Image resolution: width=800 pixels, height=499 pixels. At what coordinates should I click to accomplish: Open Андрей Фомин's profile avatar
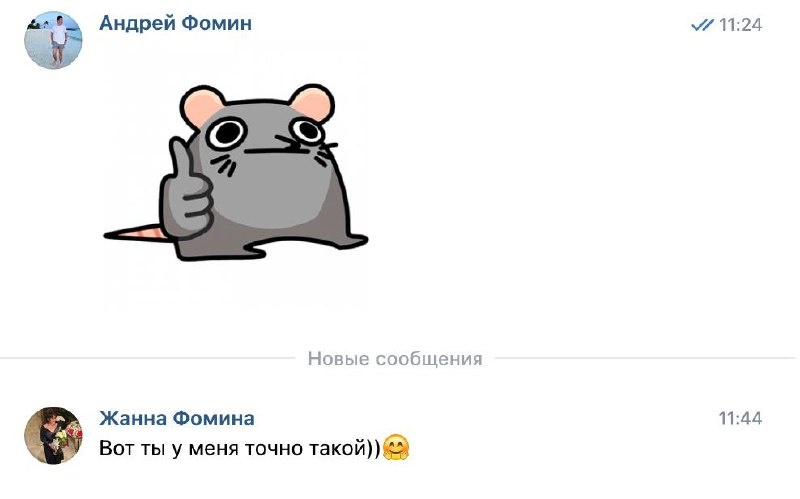point(53,40)
